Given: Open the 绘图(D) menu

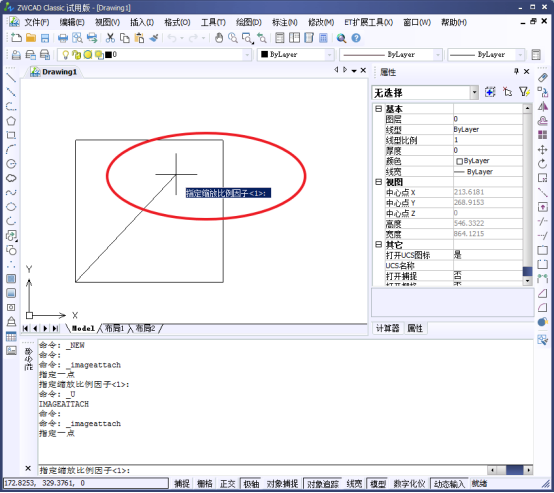Looking at the screenshot, I should point(249,22).
